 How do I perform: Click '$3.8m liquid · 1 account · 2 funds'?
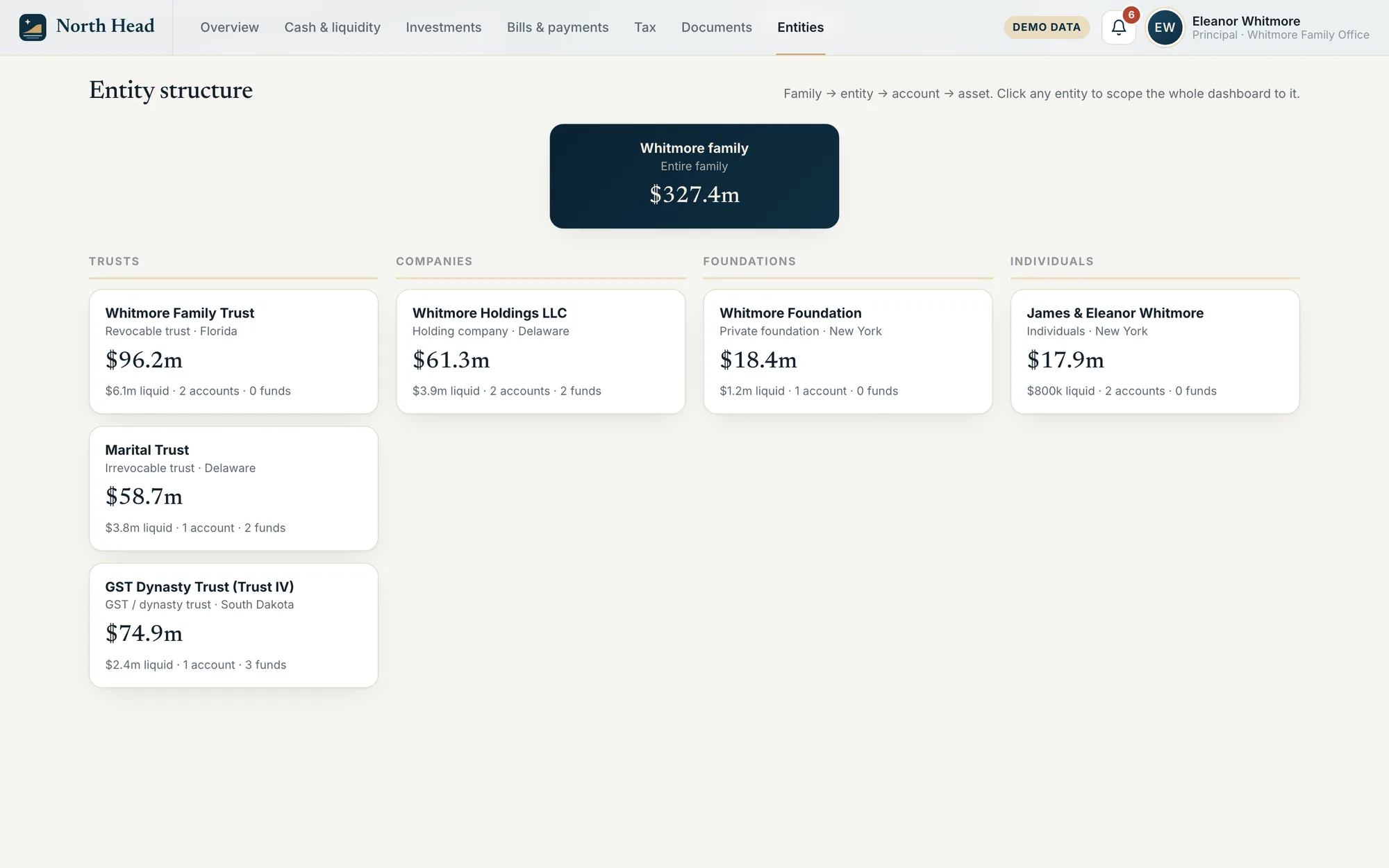click(x=195, y=528)
